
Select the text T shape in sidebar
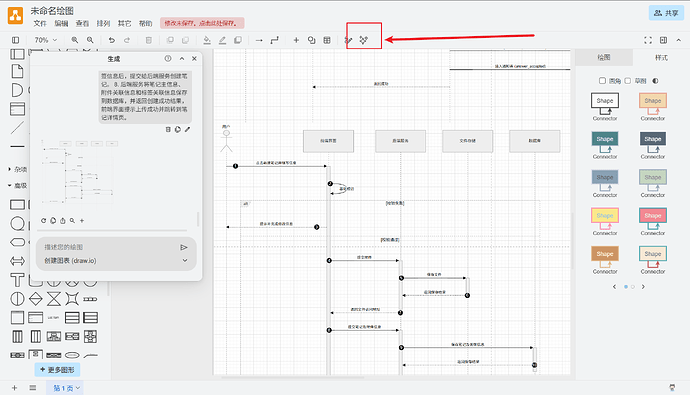[x=17, y=280]
